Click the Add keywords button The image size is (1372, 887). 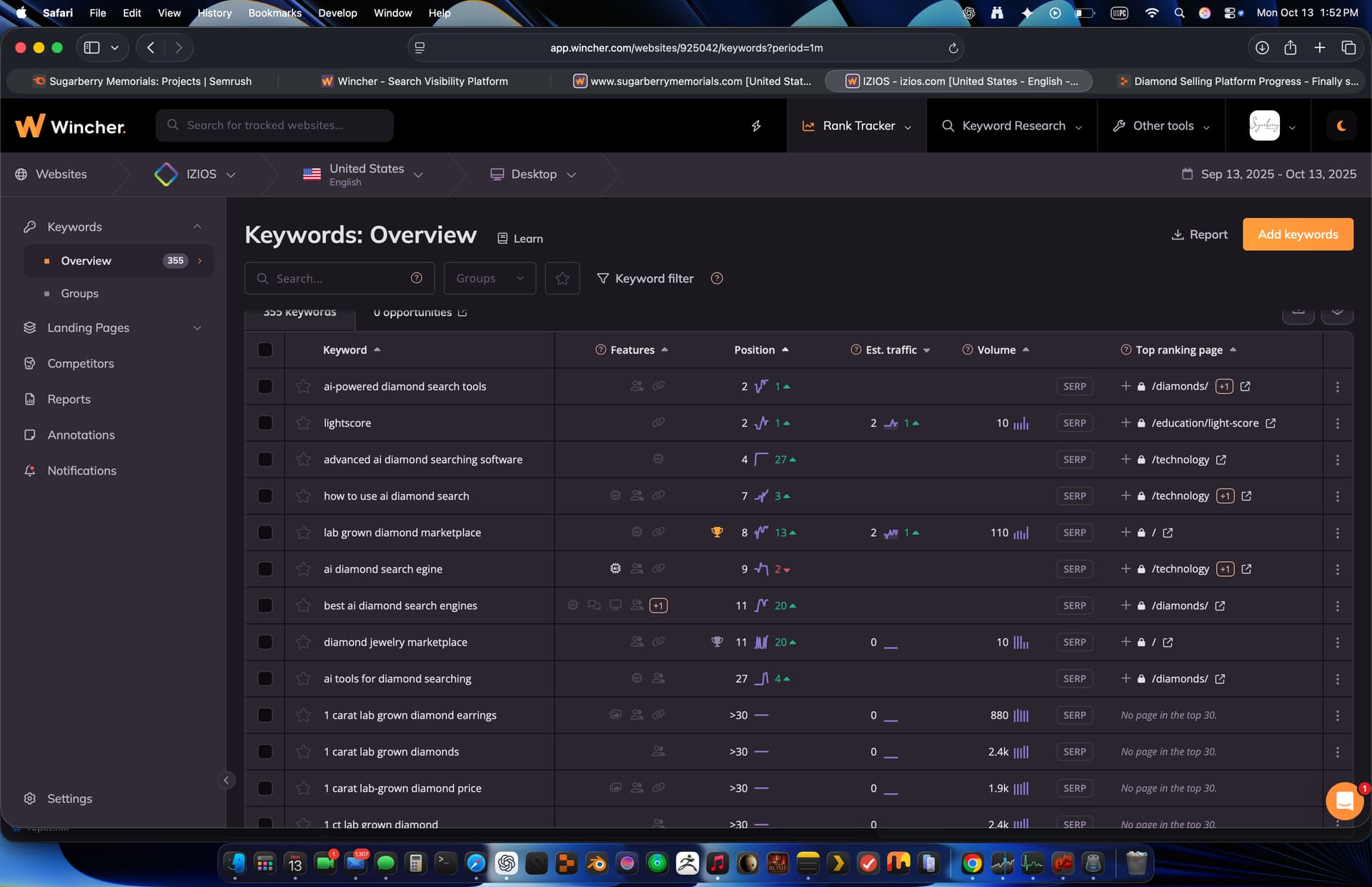coord(1297,234)
